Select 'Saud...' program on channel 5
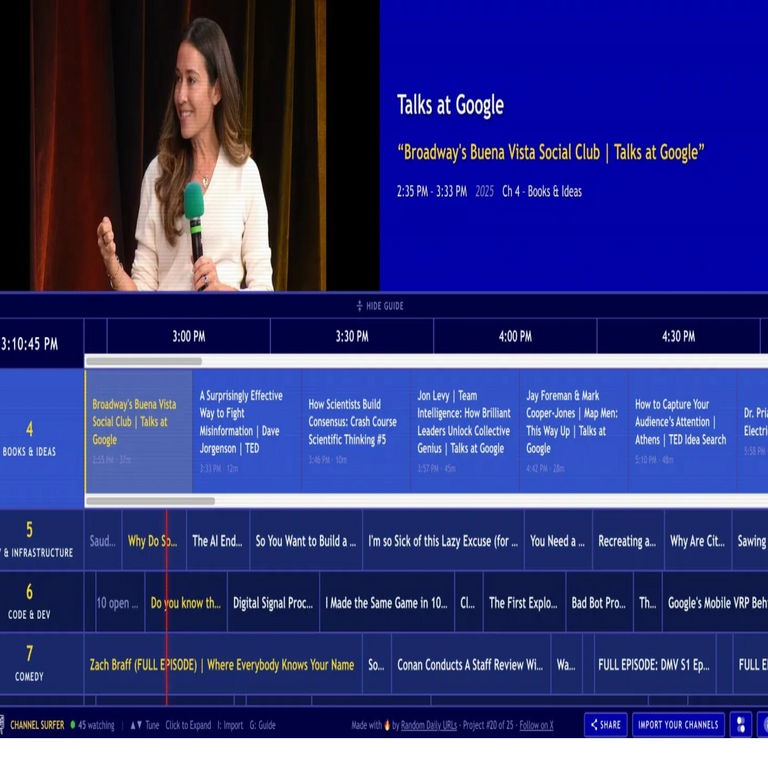768x768 pixels. tap(103, 541)
